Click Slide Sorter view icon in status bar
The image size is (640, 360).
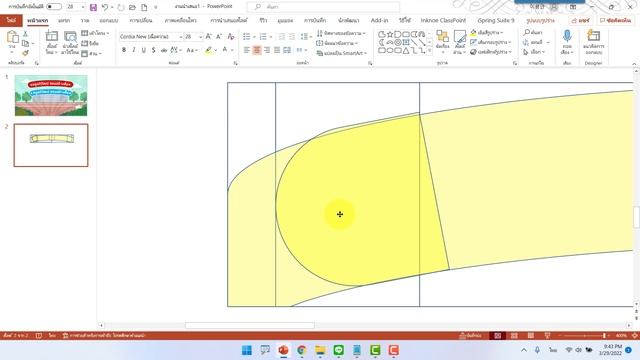point(514,336)
